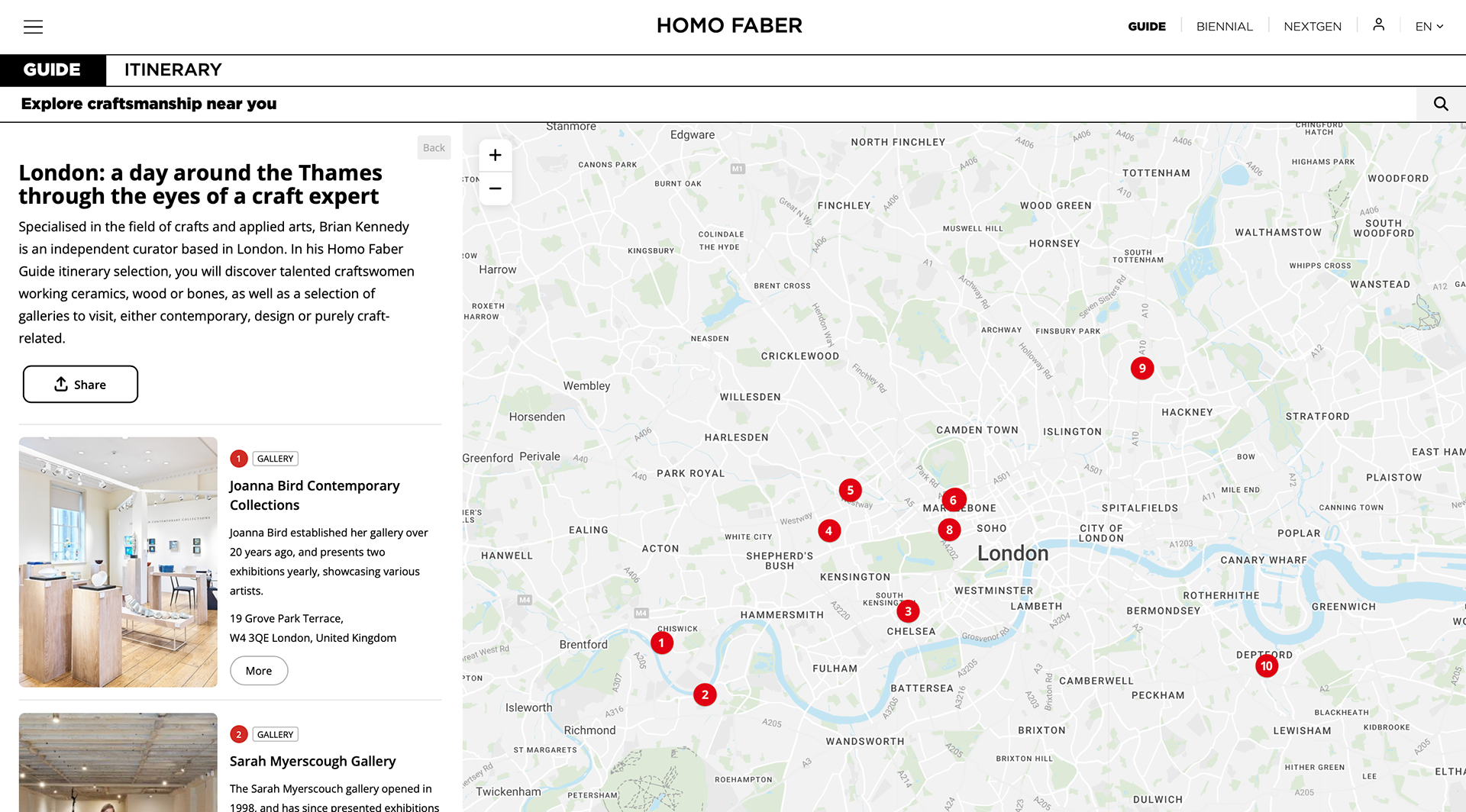
Task: Open BIENNIAL in the top navigation
Action: tap(1225, 26)
